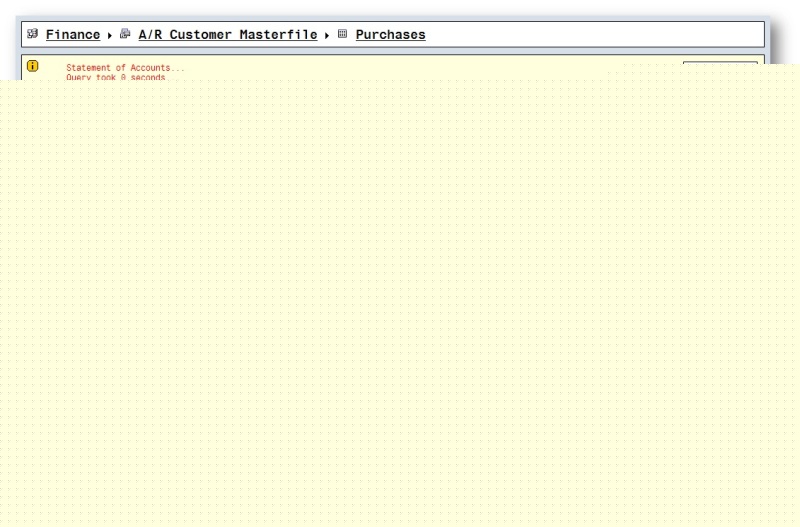Click the word 'Masterfile' in breadcrumb

(x=278, y=35)
